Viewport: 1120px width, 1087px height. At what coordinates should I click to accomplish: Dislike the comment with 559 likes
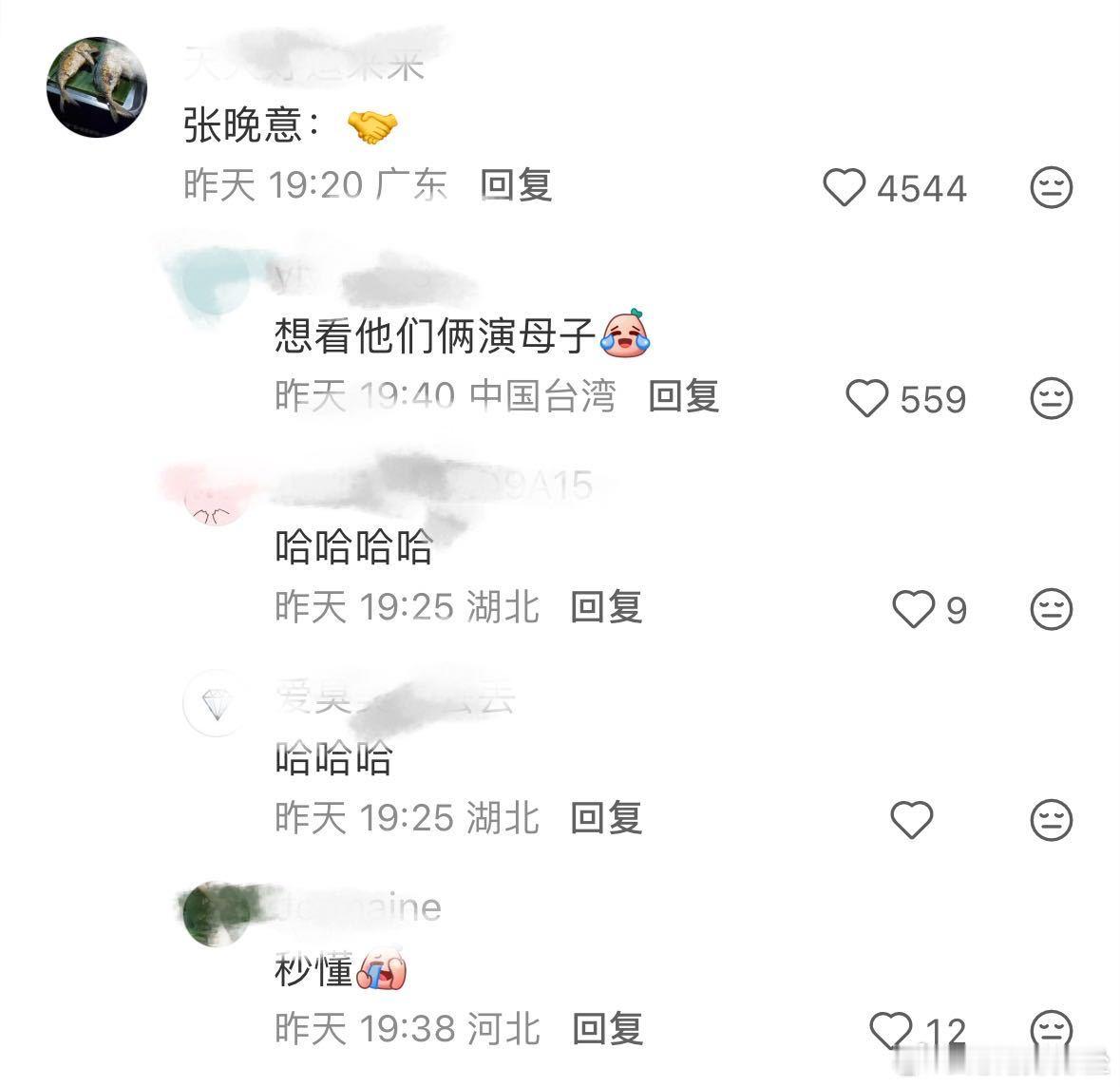[x=1052, y=398]
